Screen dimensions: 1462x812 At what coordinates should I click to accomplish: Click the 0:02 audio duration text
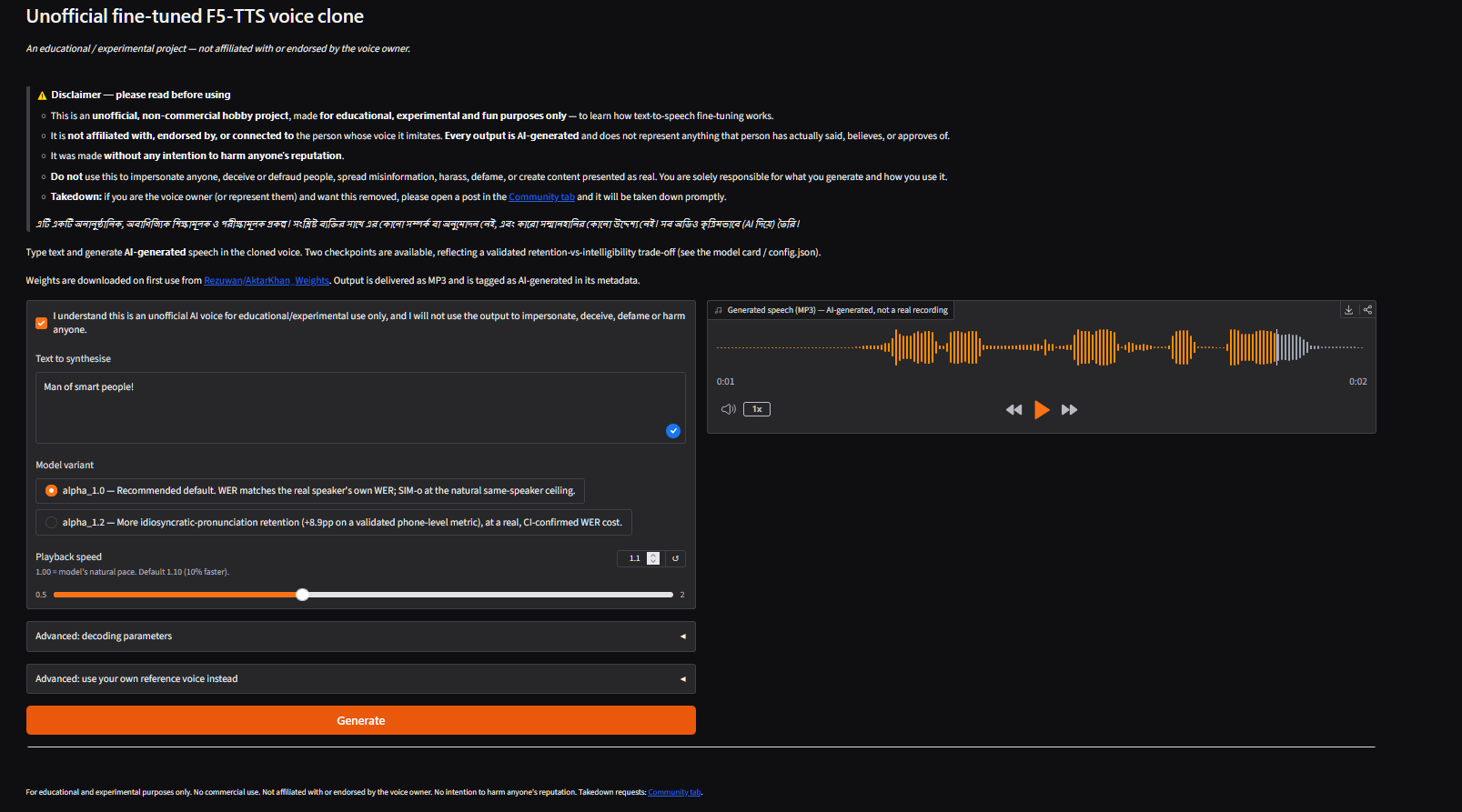(1357, 382)
